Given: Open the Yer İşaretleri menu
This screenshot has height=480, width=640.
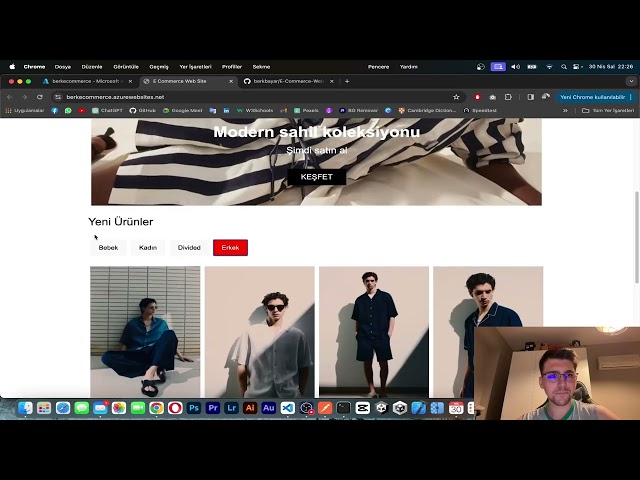Looking at the screenshot, I should pyautogui.click(x=196, y=67).
